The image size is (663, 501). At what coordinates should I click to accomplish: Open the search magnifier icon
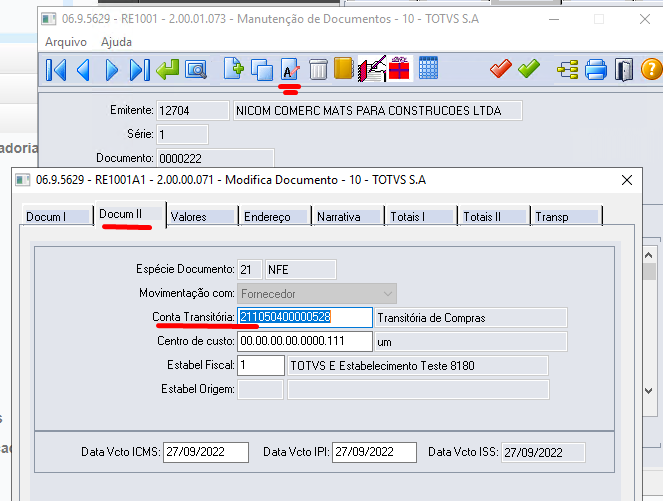196,70
